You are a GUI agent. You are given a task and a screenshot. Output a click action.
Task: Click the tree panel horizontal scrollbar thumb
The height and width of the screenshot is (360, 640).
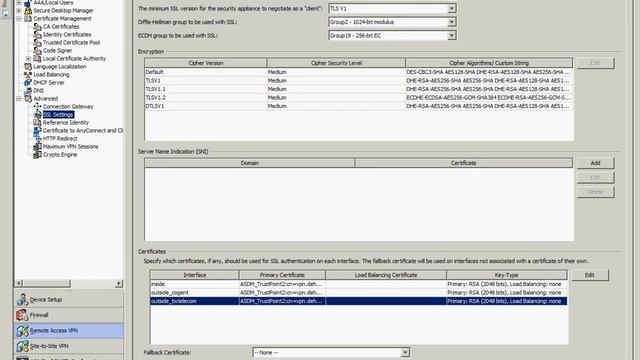[x=47, y=283]
